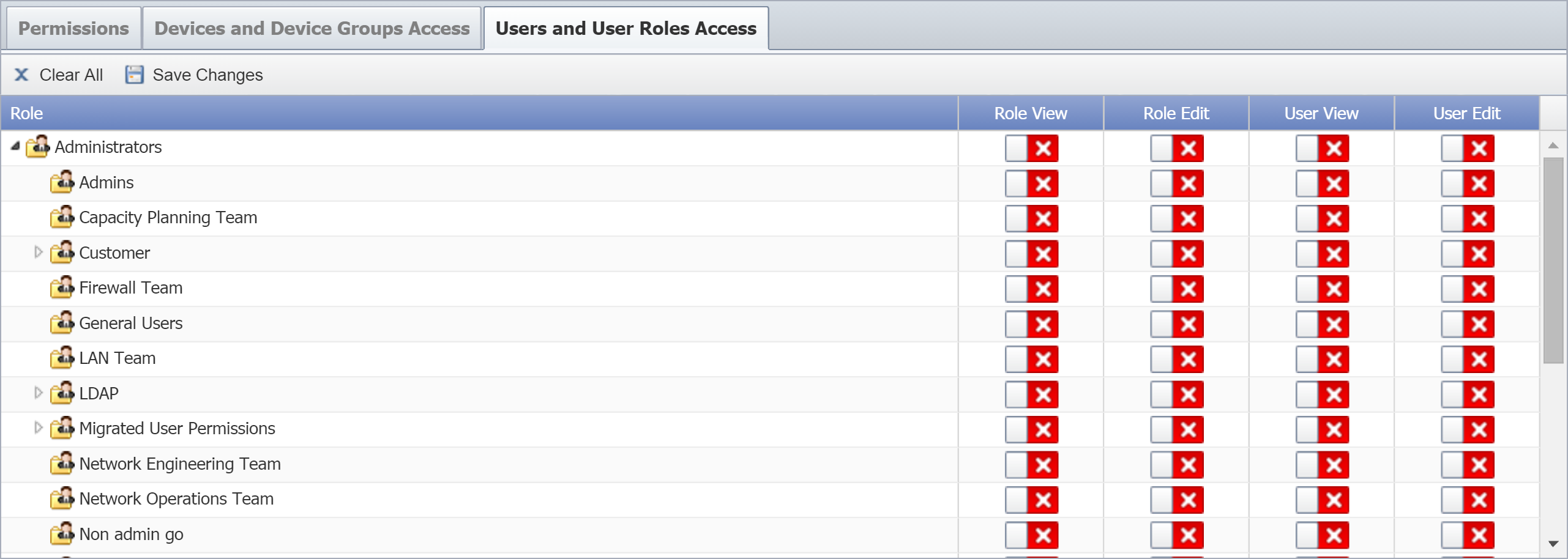Screen dimensions: 1568x559
Task: Toggle Role View for Administrators
Action: [1031, 148]
